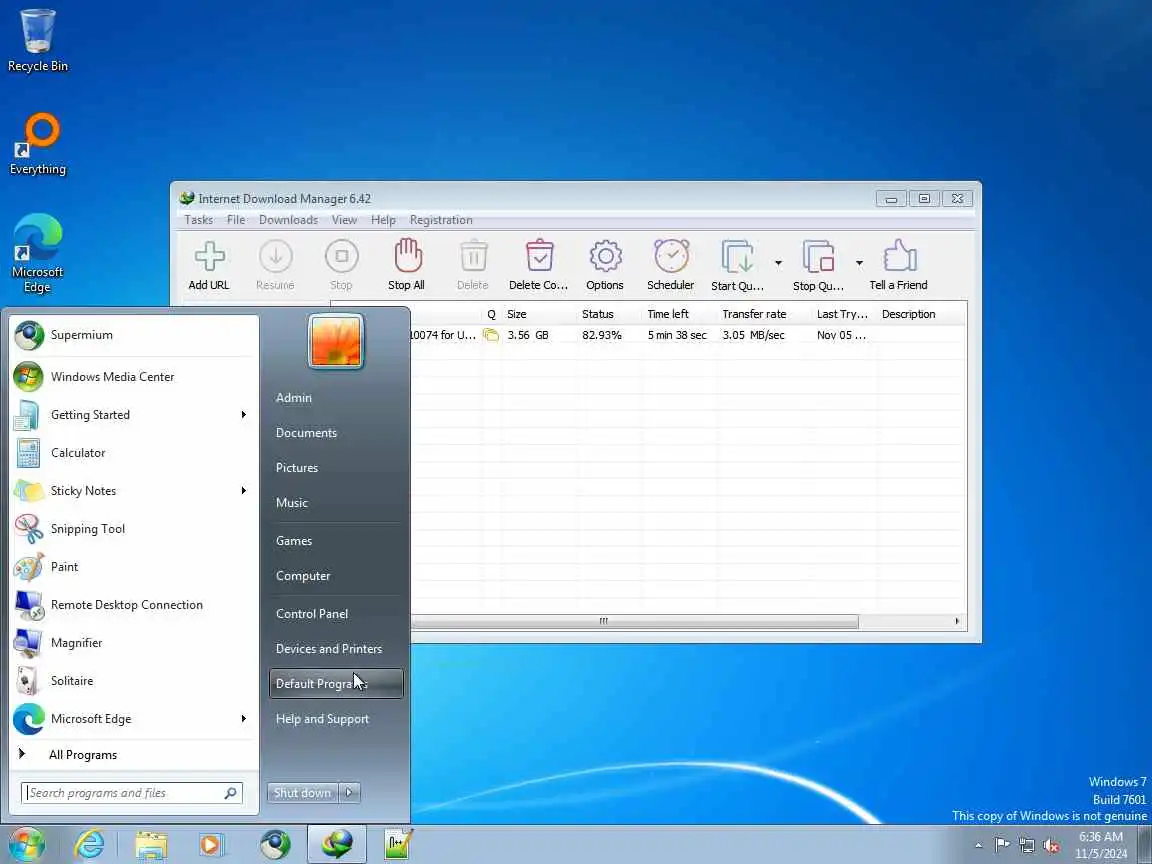Launch Supermium from Start menu
The image size is (1152, 864).
tap(134, 335)
